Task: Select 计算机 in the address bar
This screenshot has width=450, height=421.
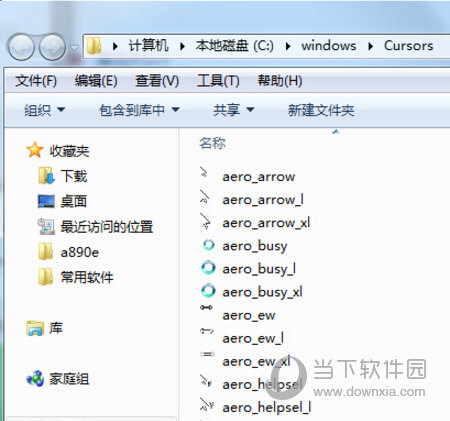Action: [148, 46]
